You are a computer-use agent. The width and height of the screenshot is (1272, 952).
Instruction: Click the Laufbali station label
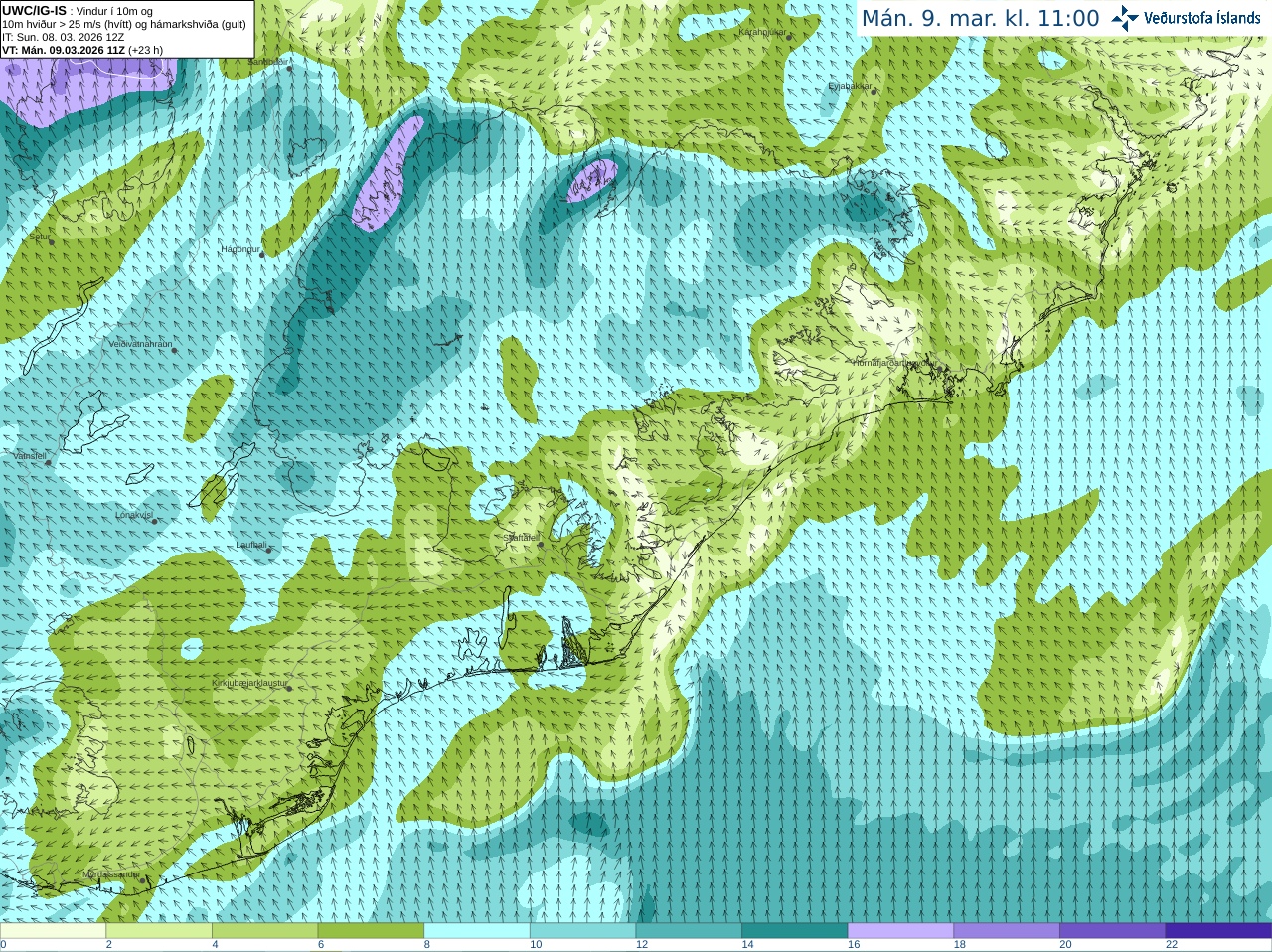point(251,545)
